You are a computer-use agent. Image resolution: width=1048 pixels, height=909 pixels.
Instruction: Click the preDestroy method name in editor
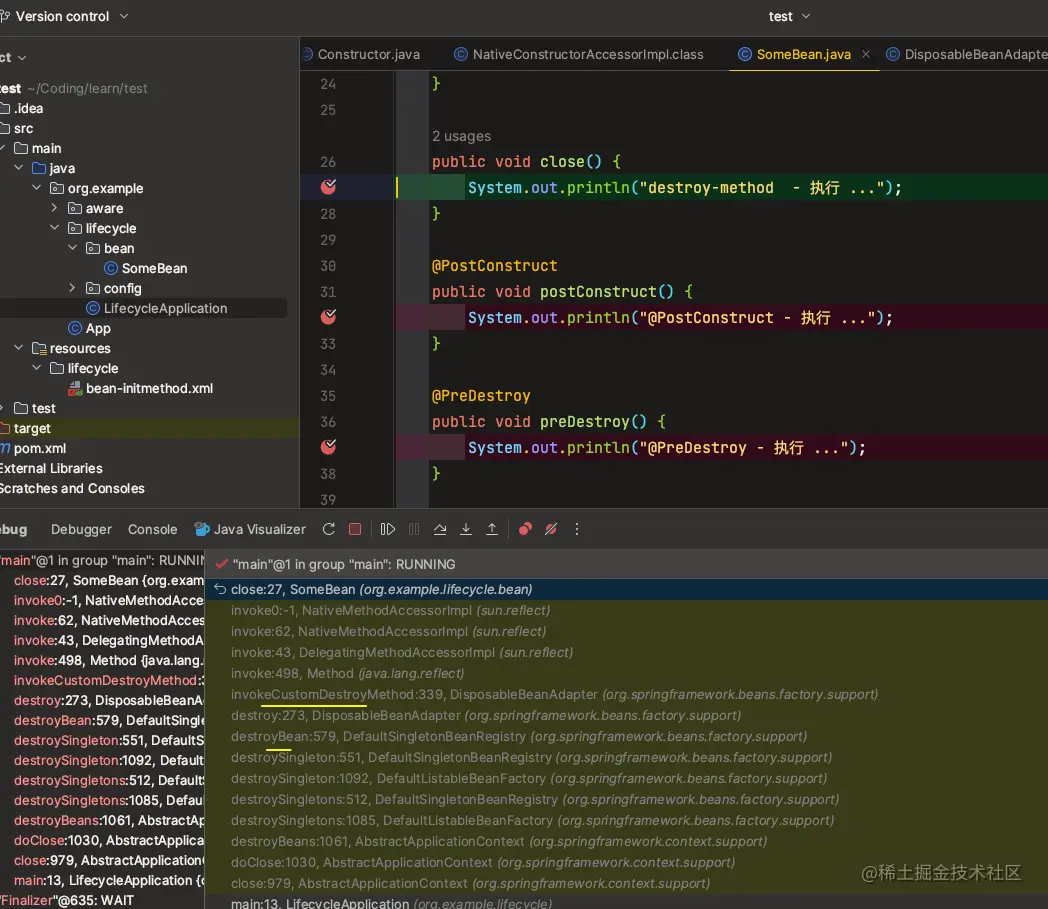coord(585,422)
